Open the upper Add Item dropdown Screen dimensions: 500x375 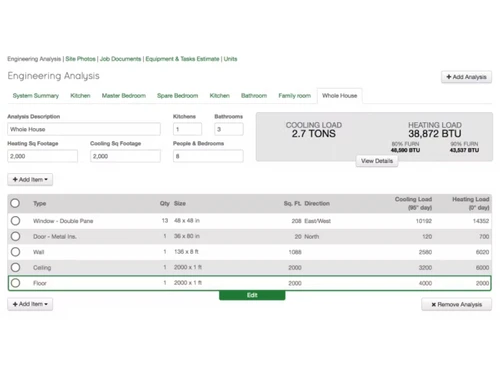[30, 179]
